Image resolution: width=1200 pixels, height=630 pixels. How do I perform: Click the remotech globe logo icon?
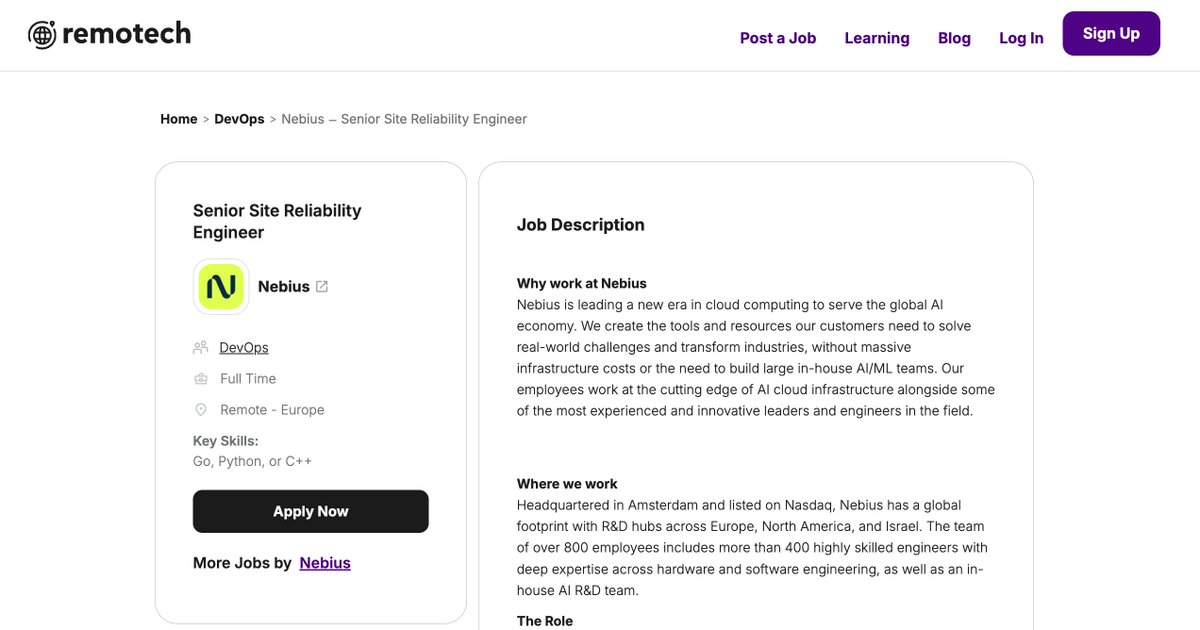click(43, 35)
